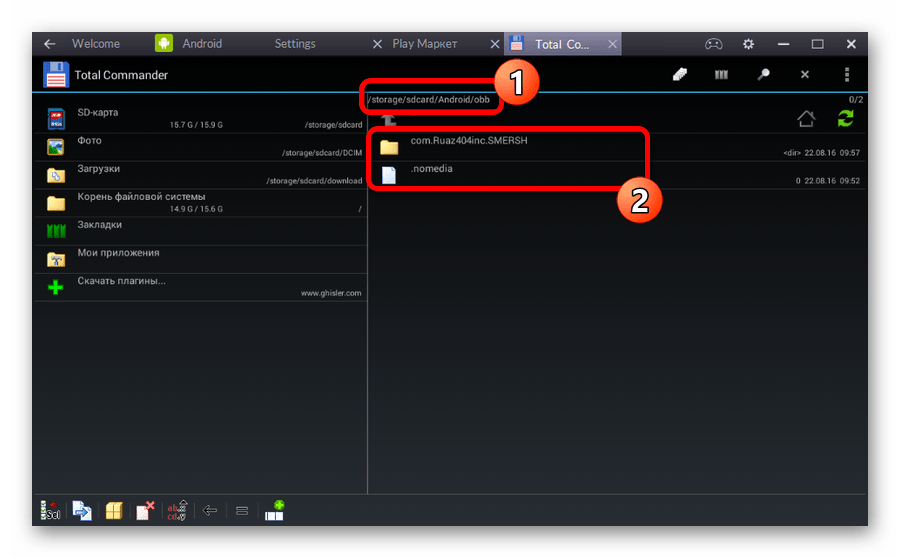Click the green bookmarks icon beside Закладки
Screen dimensions: 900x558
(x=56, y=231)
